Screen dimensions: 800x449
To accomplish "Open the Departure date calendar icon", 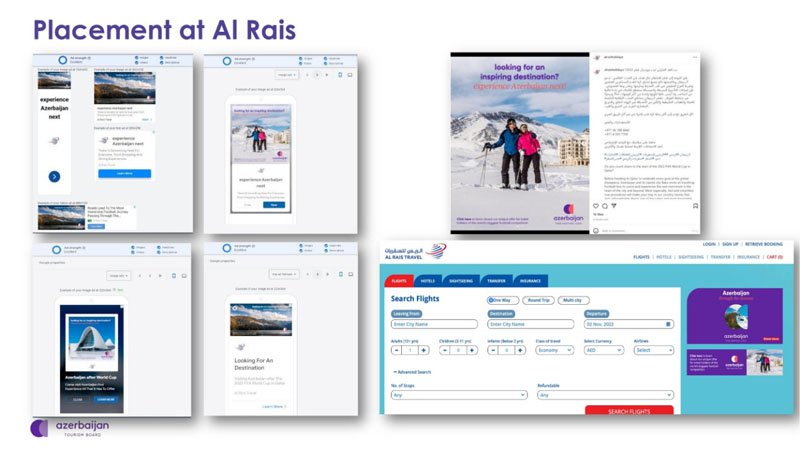I will click(x=667, y=324).
